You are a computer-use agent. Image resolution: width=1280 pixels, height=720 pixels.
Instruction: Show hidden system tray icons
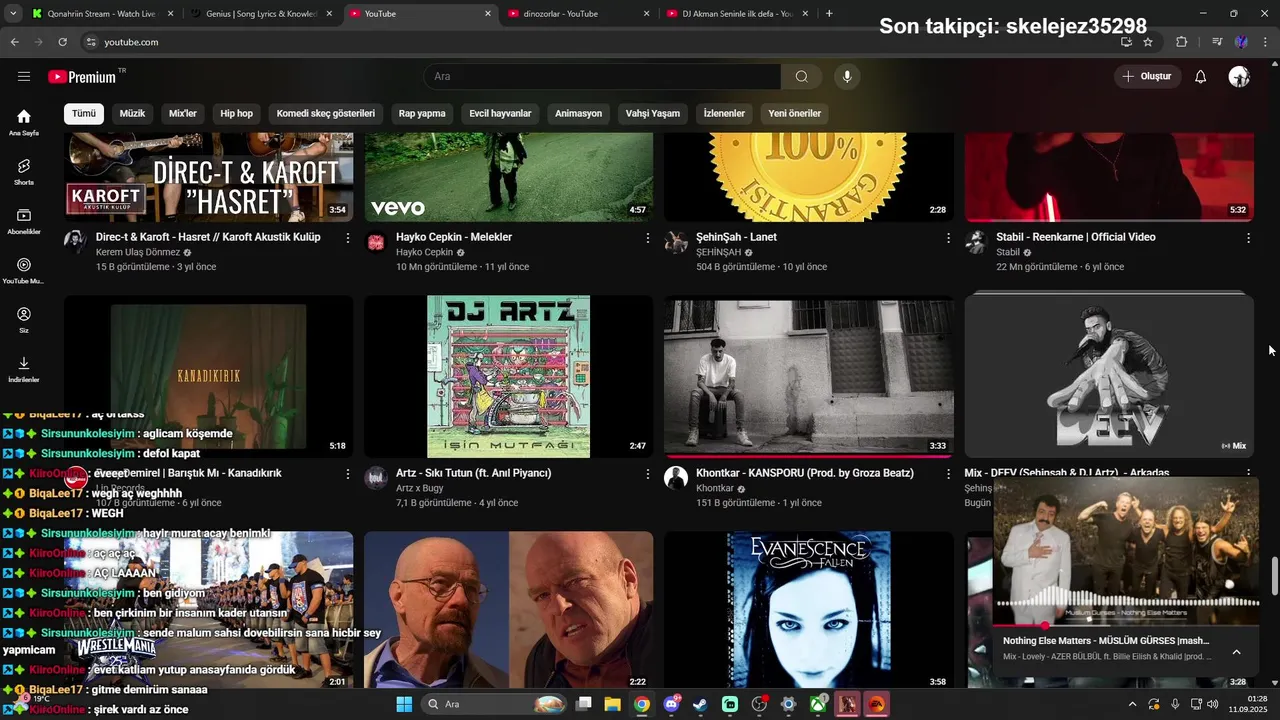(x=1132, y=704)
